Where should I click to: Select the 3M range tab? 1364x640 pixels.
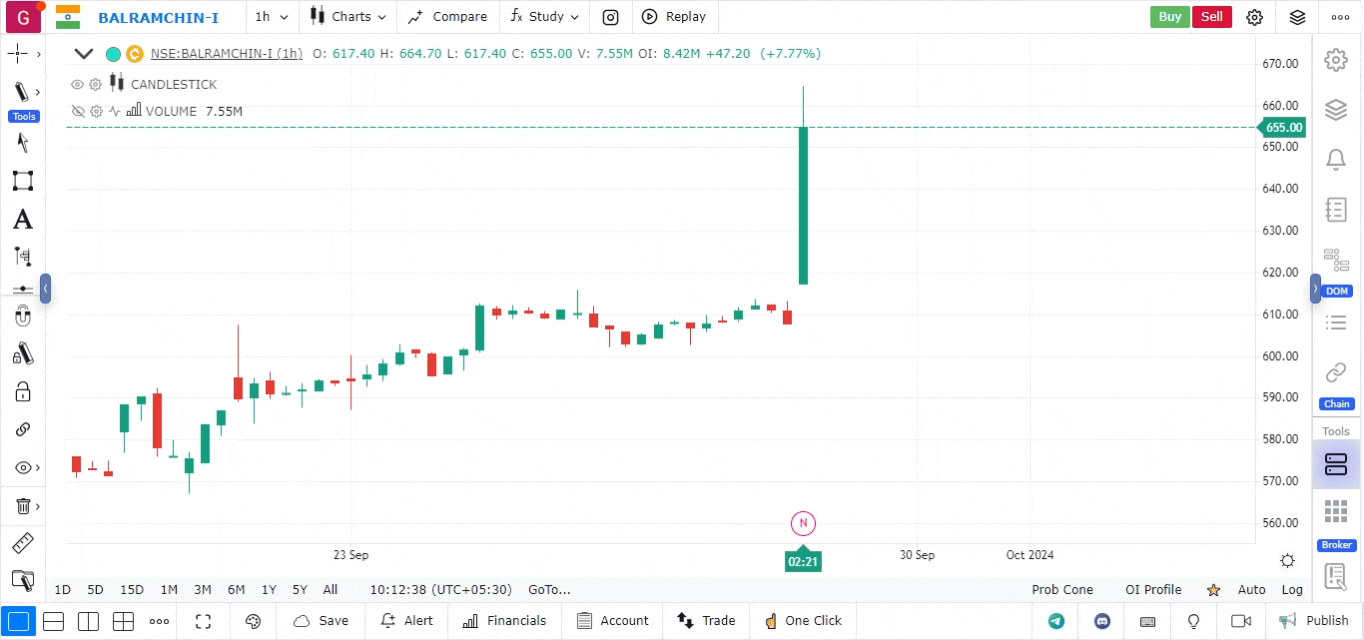[202, 590]
